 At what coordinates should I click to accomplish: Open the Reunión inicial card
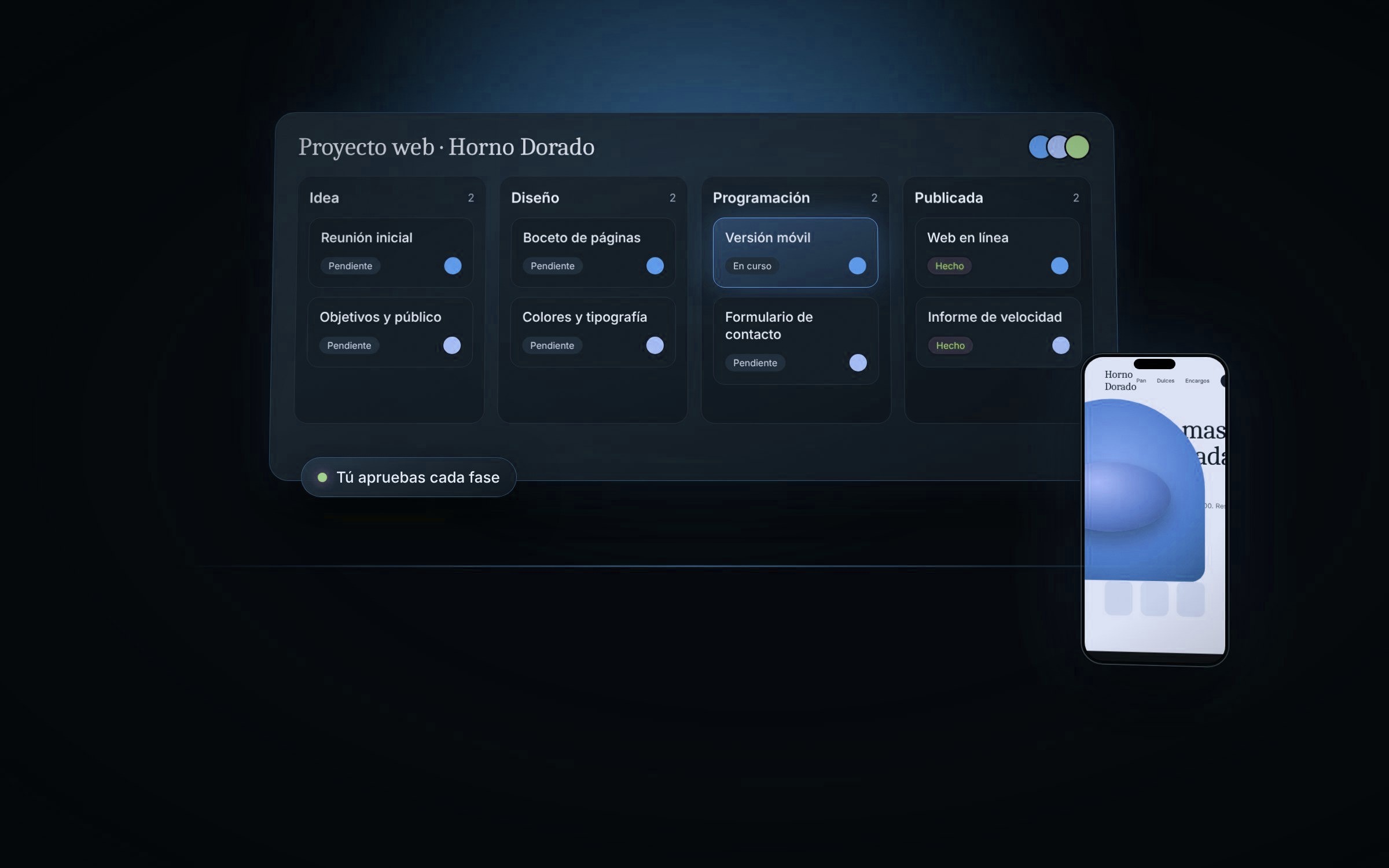(x=391, y=252)
